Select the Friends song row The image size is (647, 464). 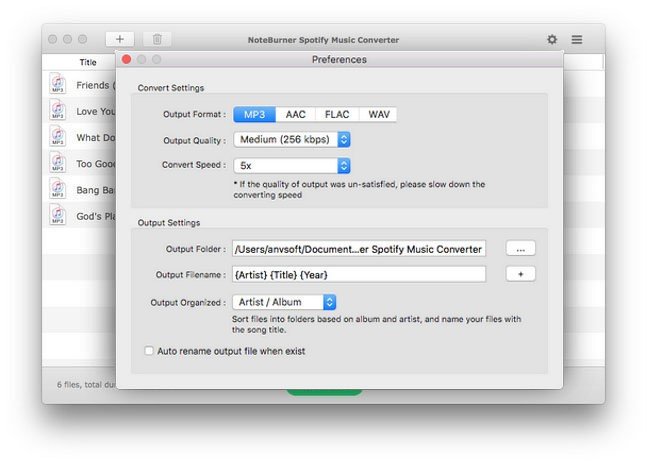(81, 85)
